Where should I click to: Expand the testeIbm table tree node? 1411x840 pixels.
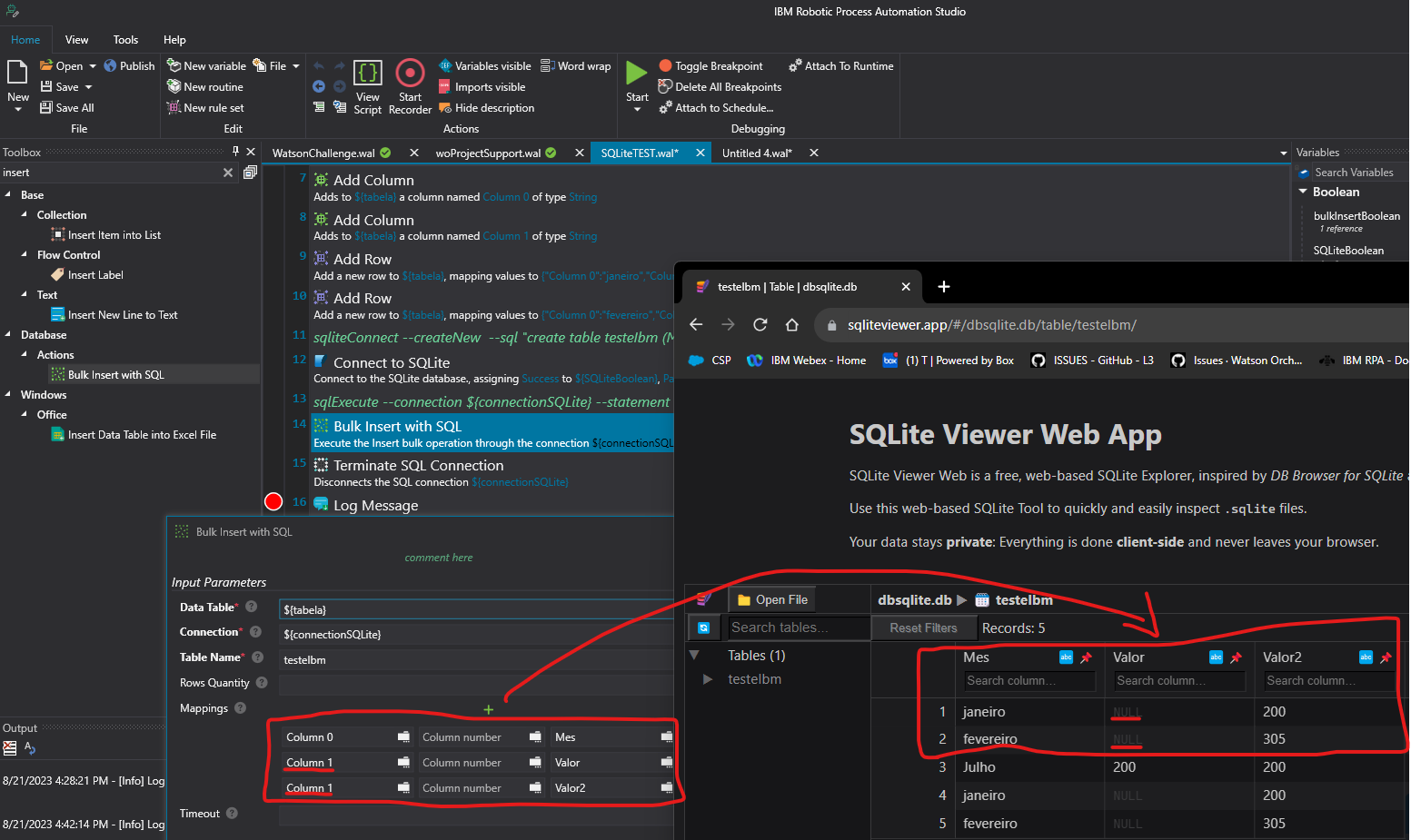coord(708,679)
